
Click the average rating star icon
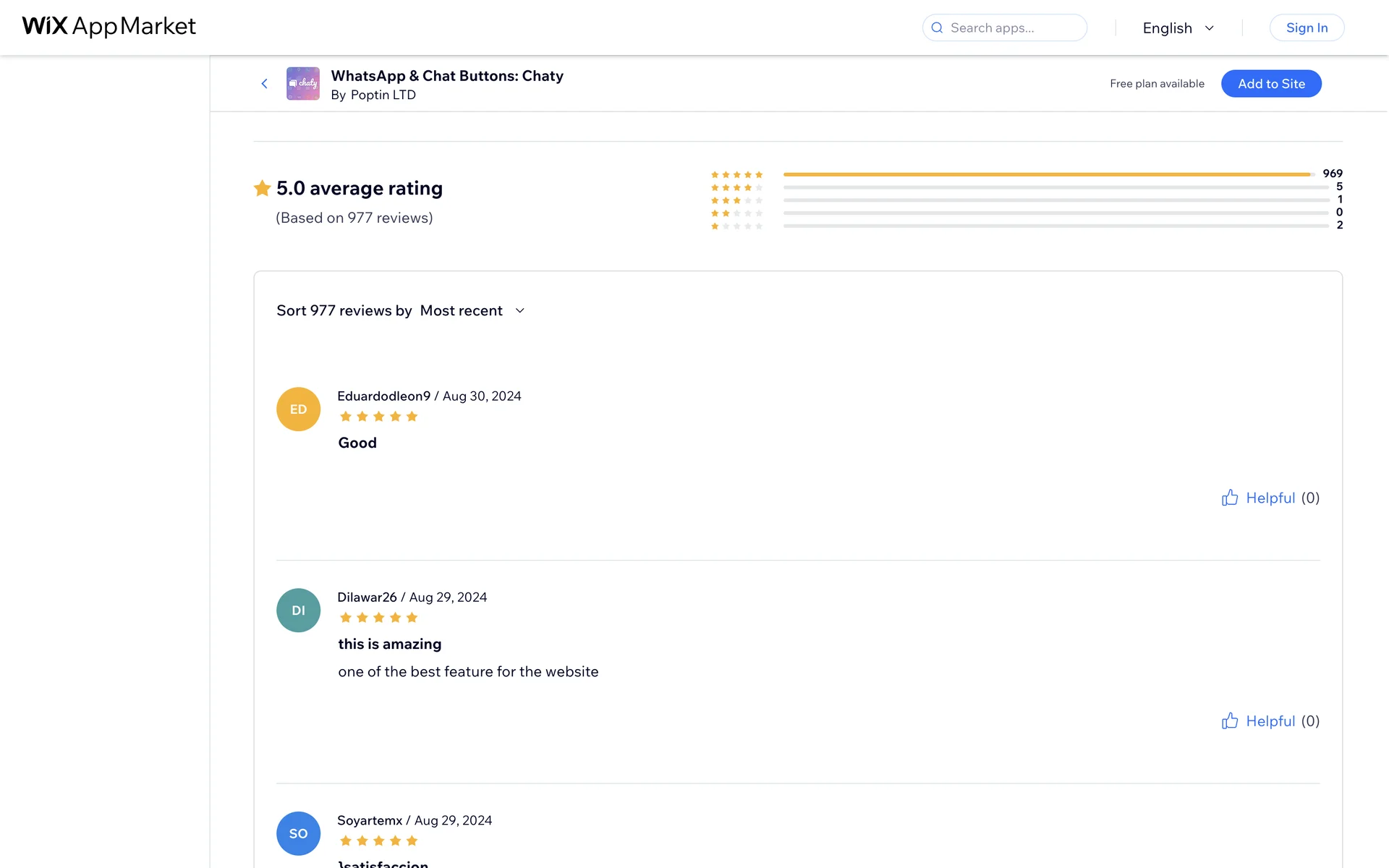pyautogui.click(x=262, y=189)
